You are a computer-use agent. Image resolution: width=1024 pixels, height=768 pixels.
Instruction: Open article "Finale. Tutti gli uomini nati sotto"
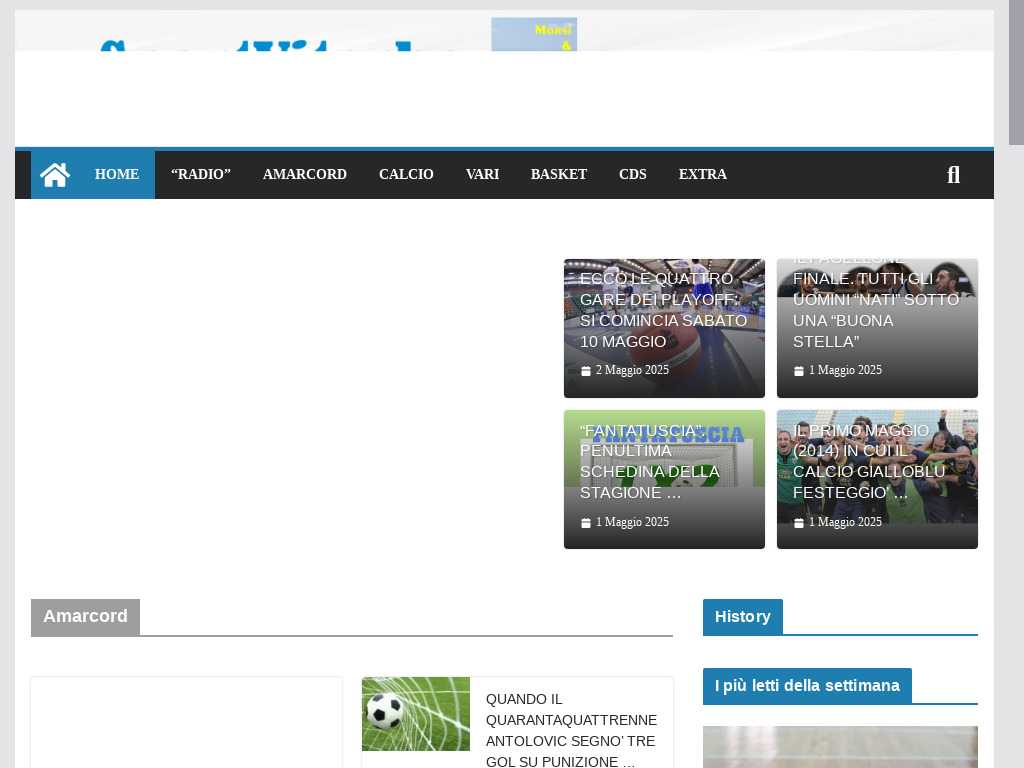click(876, 306)
